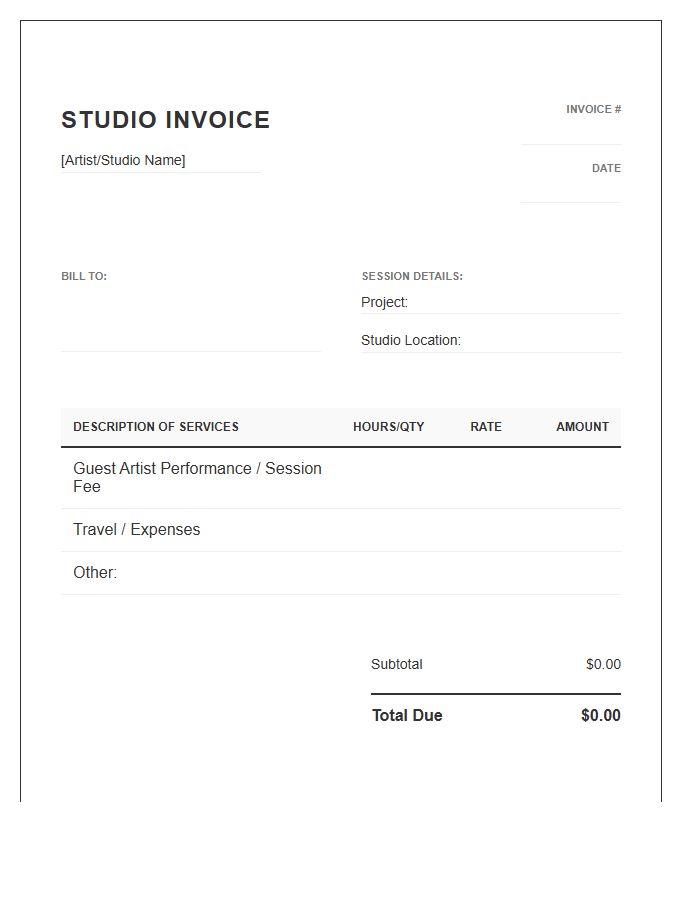Viewport: 700px width, 900px height.
Task: Select the [Artist/Studio Name] placeholder field
Action: pyautogui.click(x=161, y=161)
